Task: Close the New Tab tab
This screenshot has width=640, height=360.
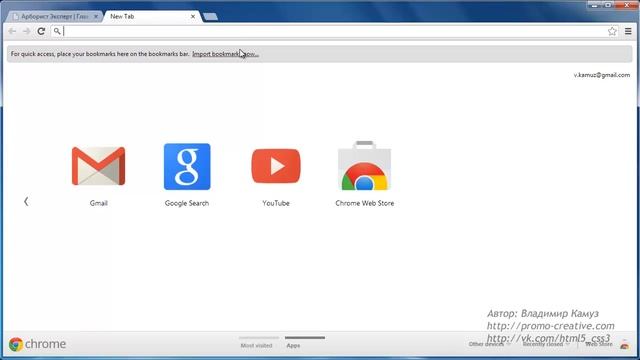Action: 193,16
